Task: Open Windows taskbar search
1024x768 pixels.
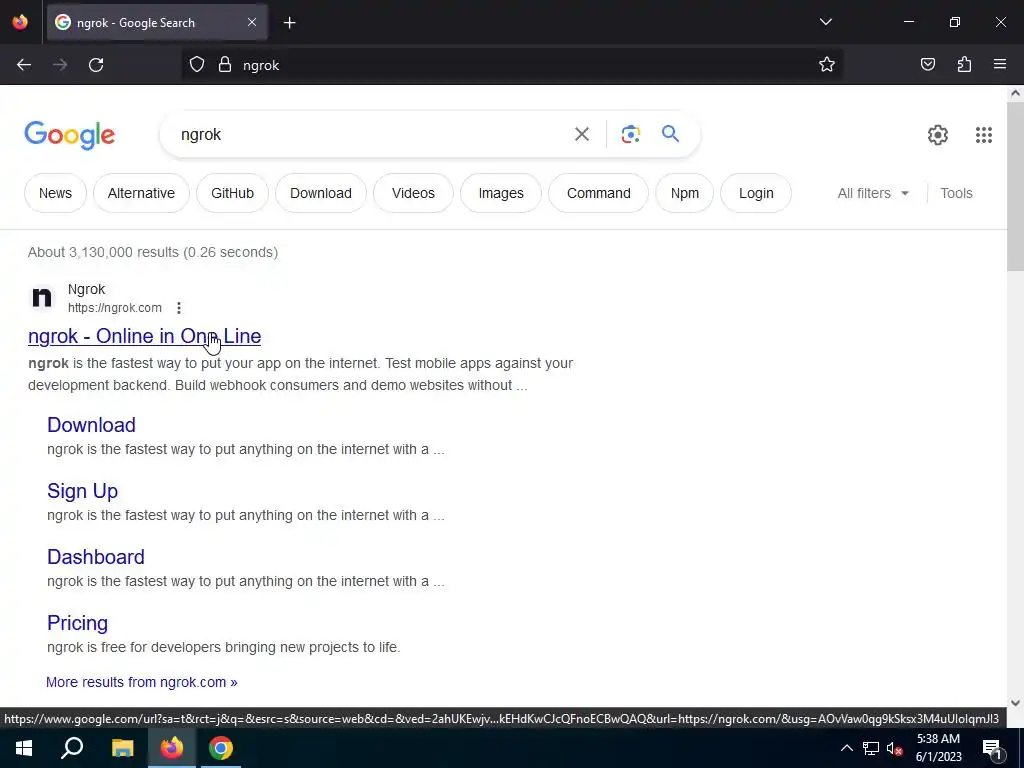Action: 72,748
